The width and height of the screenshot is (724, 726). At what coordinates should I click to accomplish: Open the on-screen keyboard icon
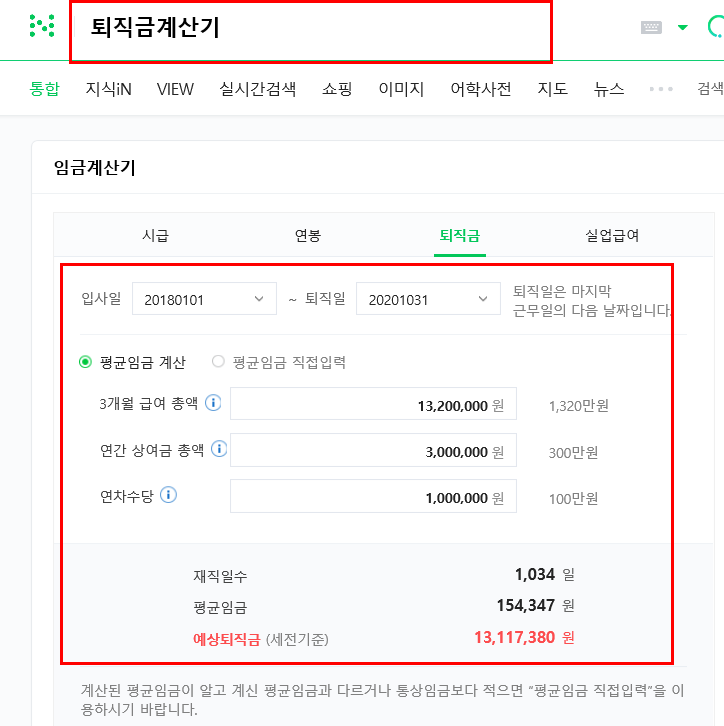[x=651, y=28]
